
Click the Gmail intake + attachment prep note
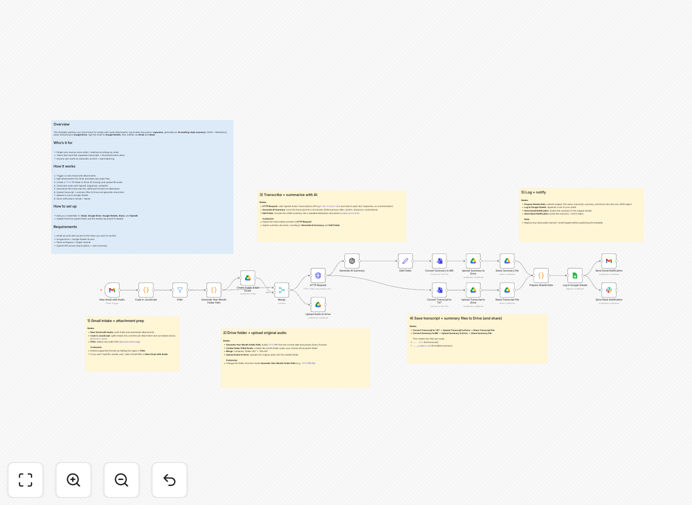(132, 343)
